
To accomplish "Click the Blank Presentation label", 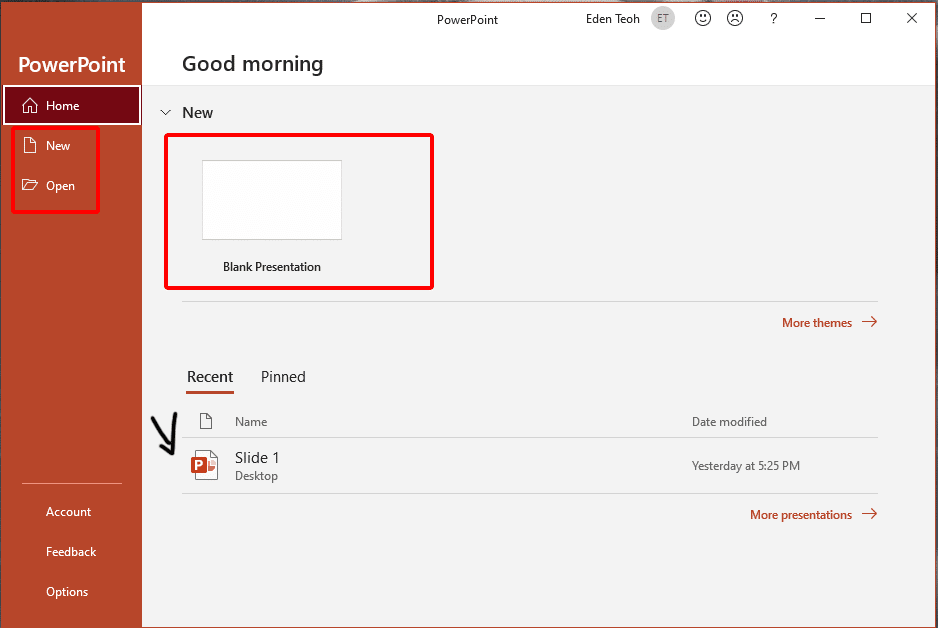I will [x=272, y=267].
